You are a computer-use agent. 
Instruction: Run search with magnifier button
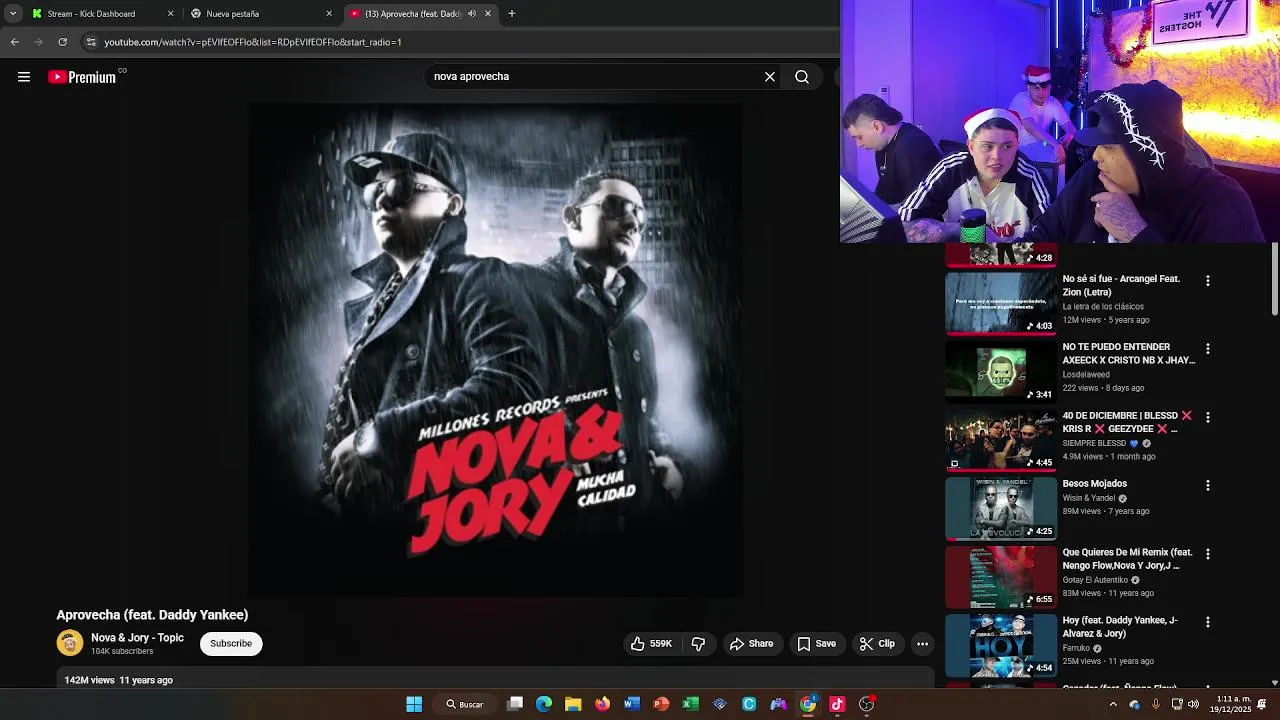pos(802,77)
